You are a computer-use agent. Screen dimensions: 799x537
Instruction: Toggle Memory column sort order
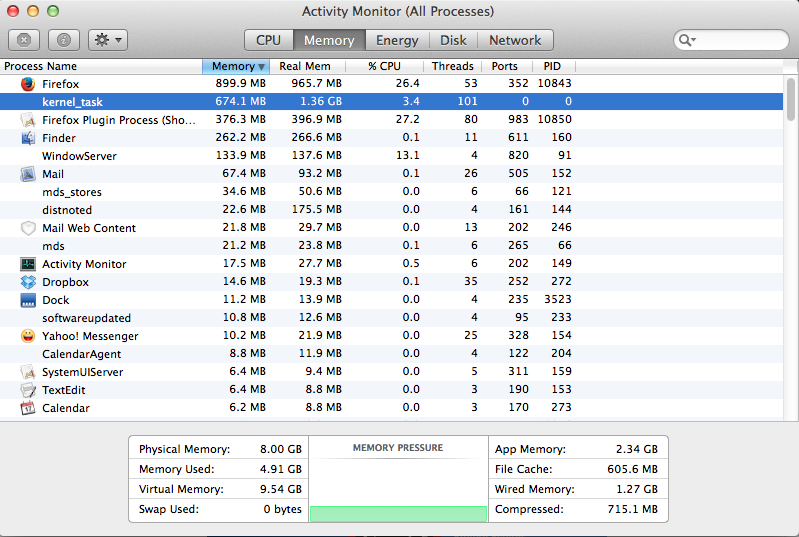pos(236,66)
